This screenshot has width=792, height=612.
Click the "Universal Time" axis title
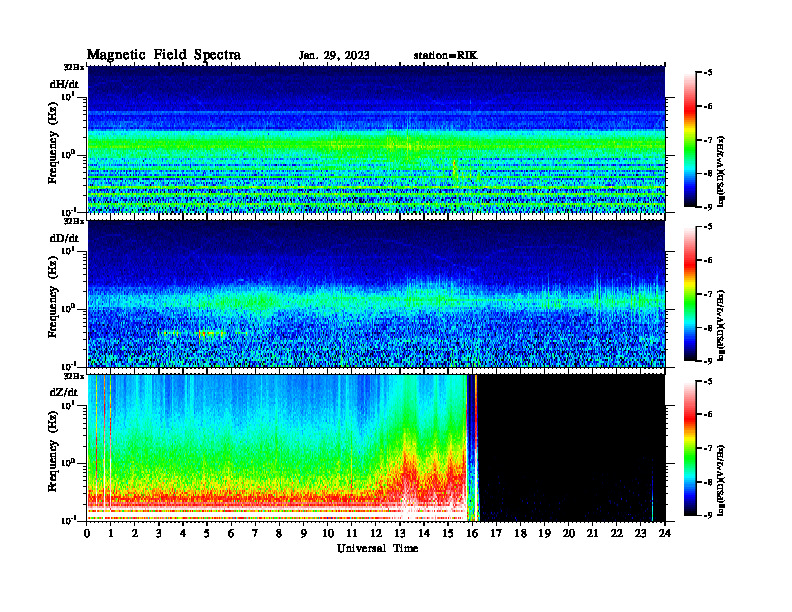pos(378,548)
